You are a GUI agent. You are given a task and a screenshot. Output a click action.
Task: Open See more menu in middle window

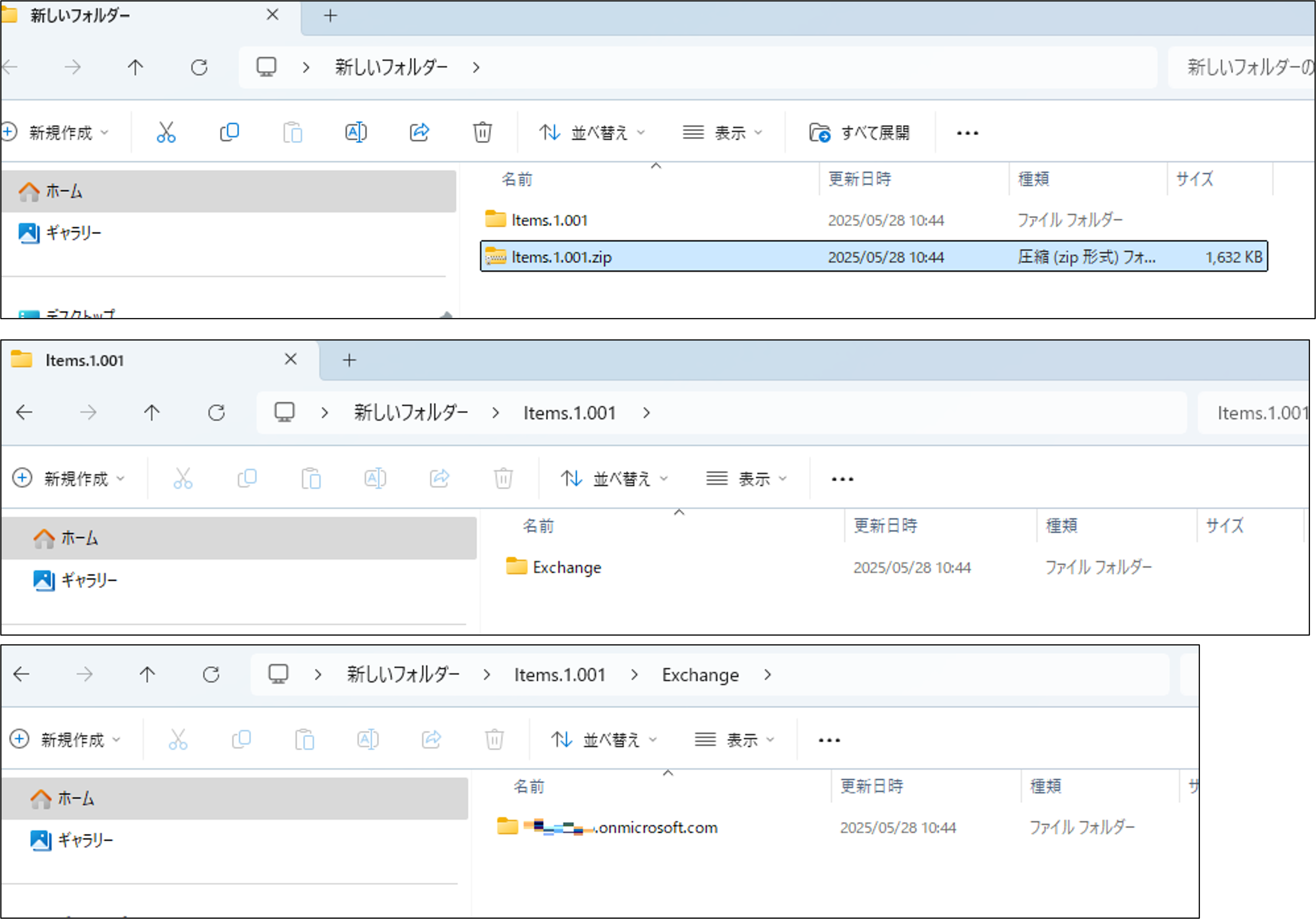[842, 479]
